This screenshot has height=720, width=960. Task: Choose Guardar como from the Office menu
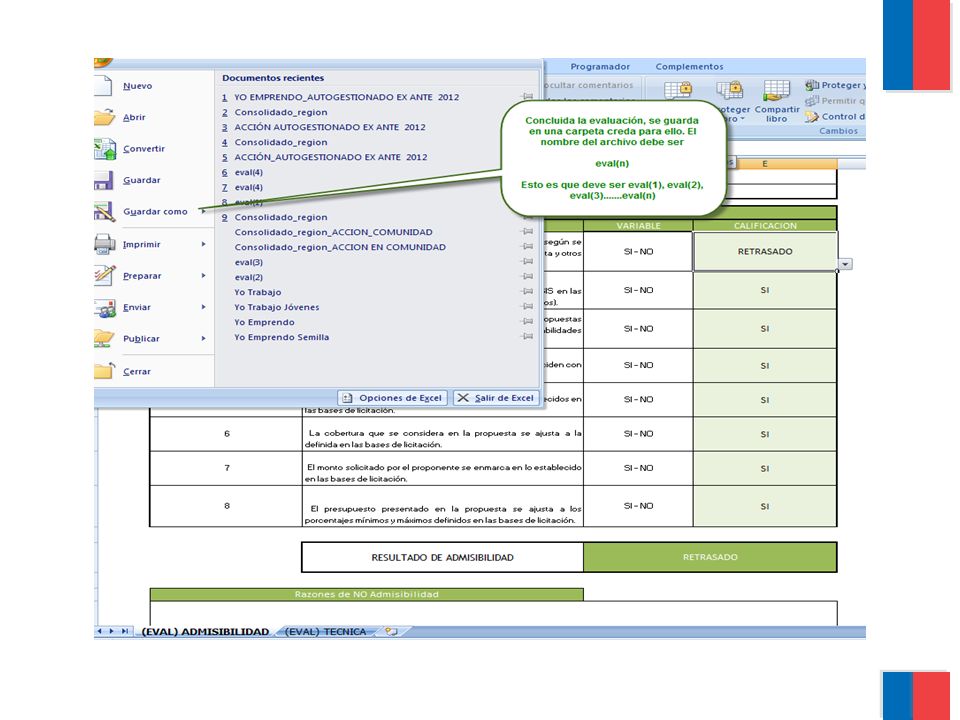tap(155, 212)
